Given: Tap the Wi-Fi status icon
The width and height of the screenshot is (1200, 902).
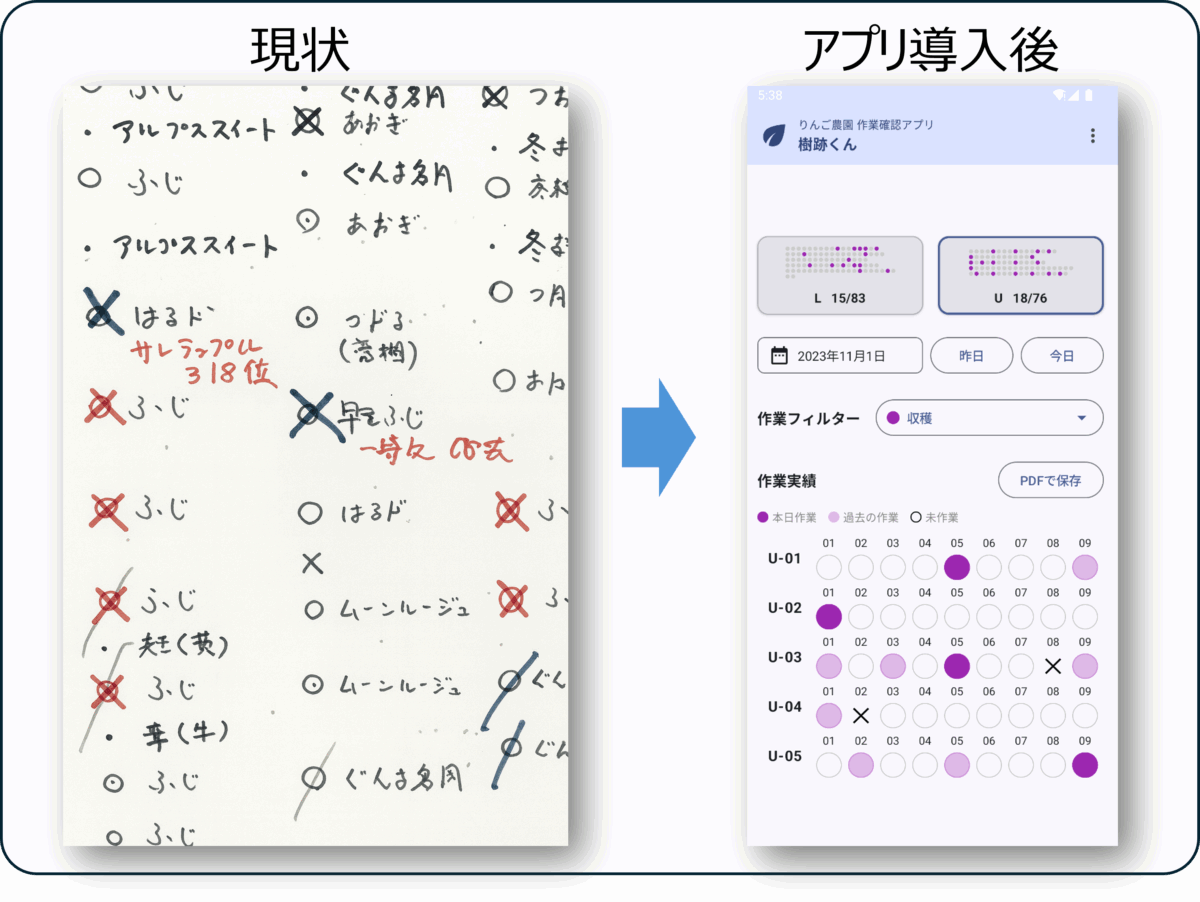Looking at the screenshot, I should coord(1059,95).
